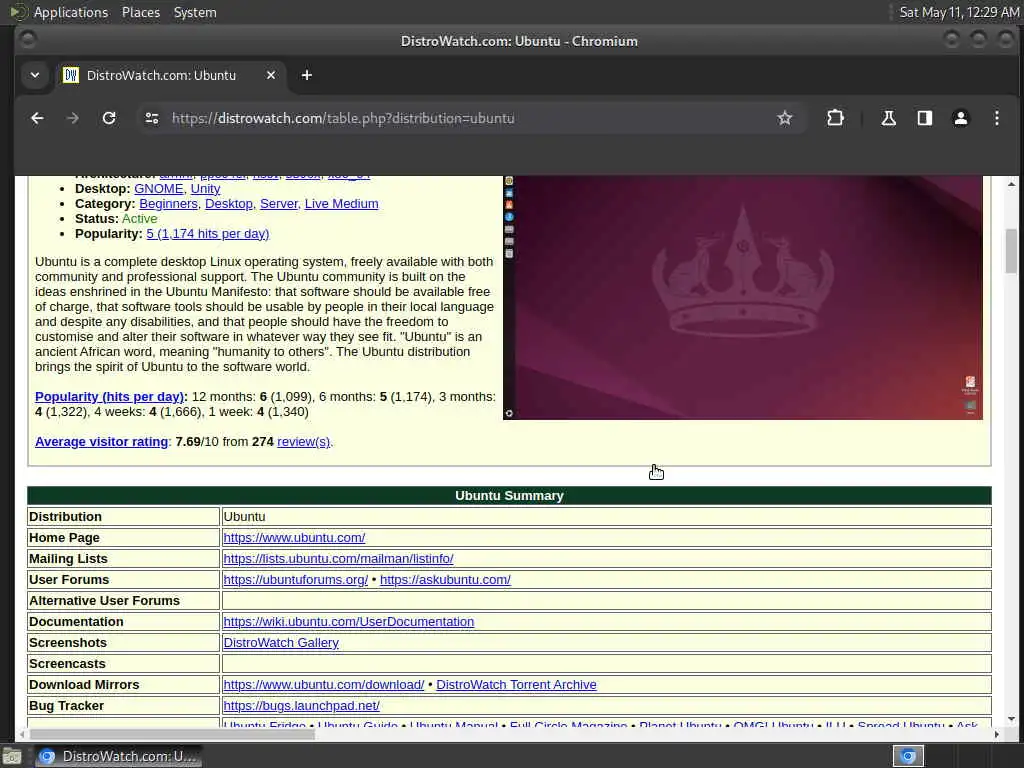
Task: Click the address bar URL
Action: (343, 118)
